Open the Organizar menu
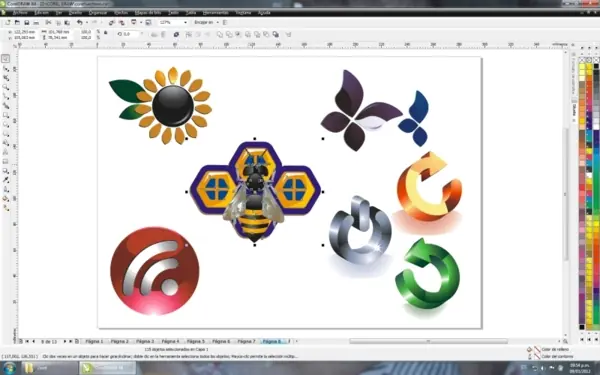This screenshot has width=600, height=375. 98,13
